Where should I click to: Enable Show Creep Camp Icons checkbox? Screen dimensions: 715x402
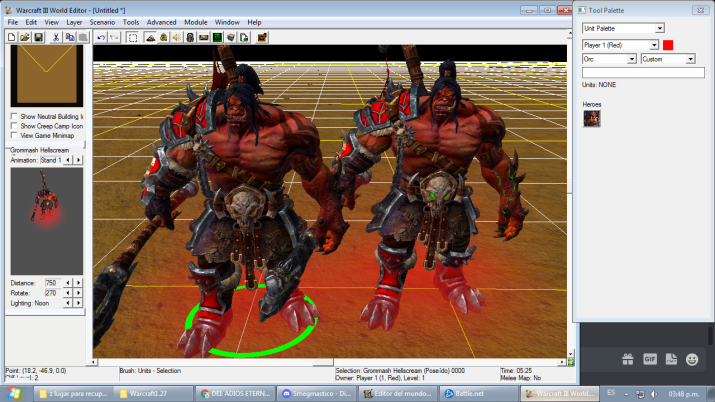coord(14,126)
